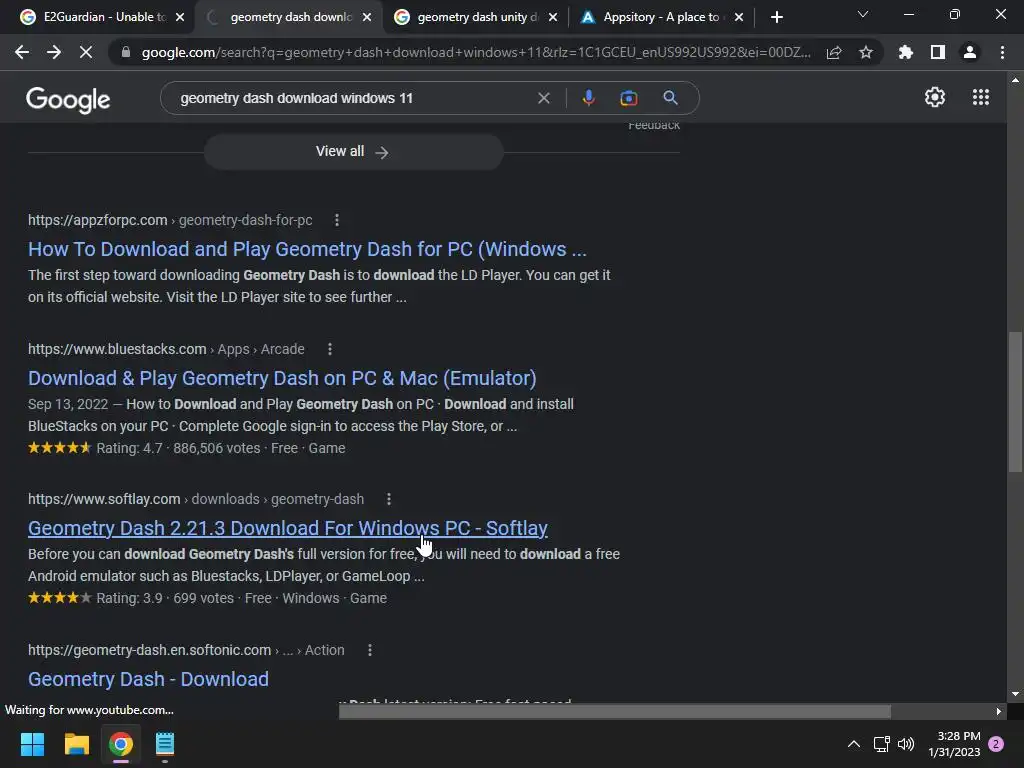Image resolution: width=1024 pixels, height=768 pixels.
Task: Open clock and date 3:28 PM
Action: 954,744
